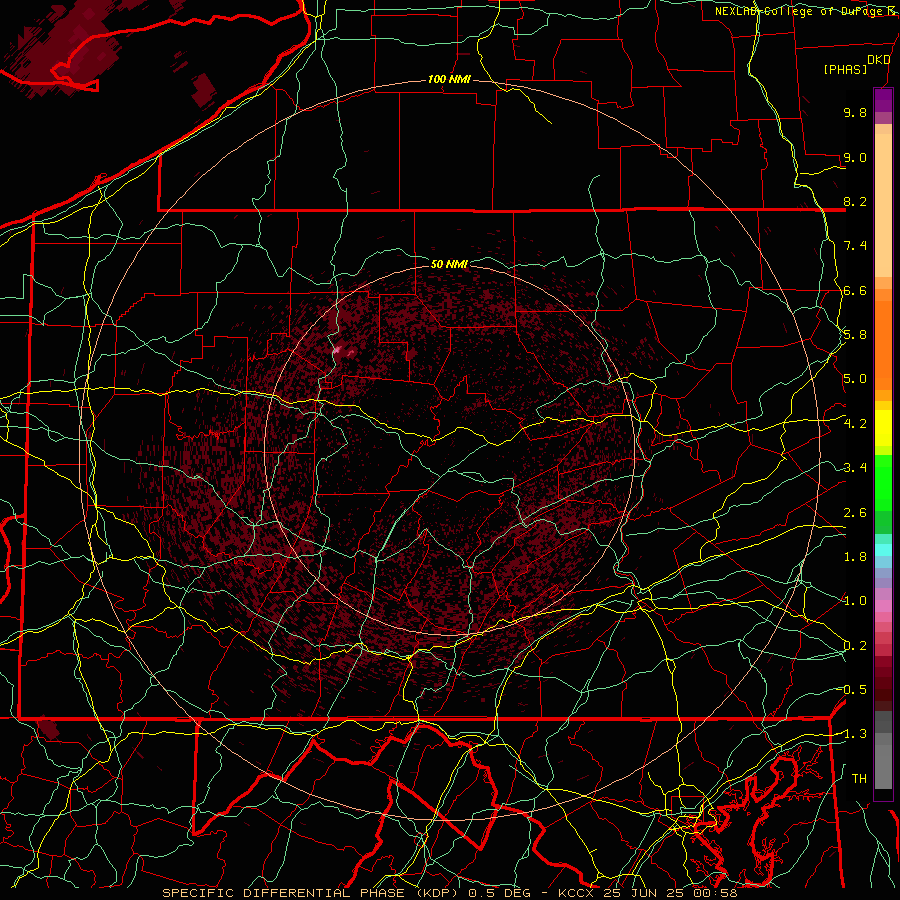The width and height of the screenshot is (900, 900).
Task: Click the 9.0 scale value
Action: 855,157
